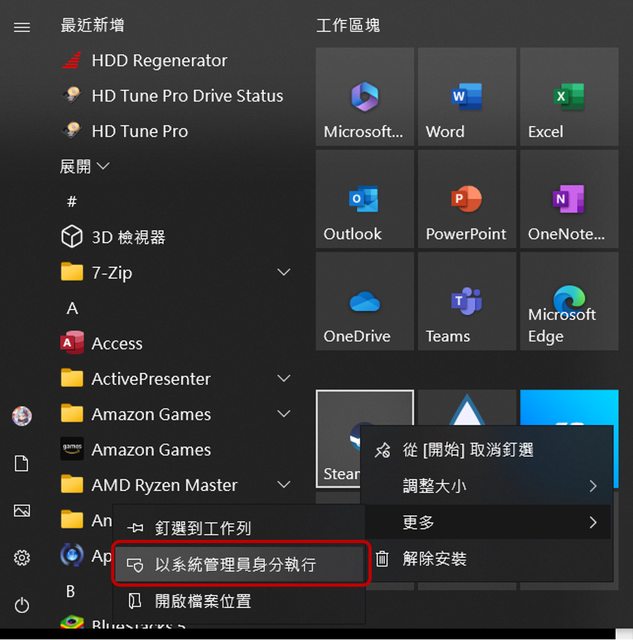The height and width of the screenshot is (640, 633).
Task: Open the Microsoft Edge tile
Action: click(569, 301)
